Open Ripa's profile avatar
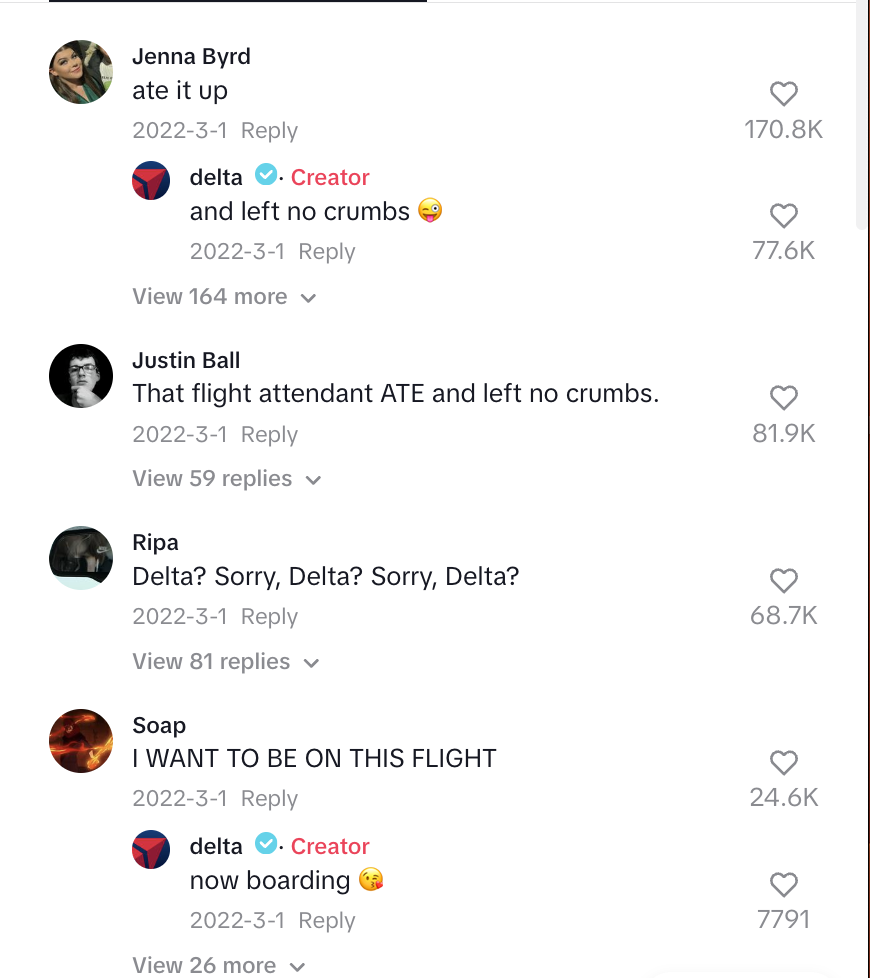The width and height of the screenshot is (870, 978). [81, 557]
